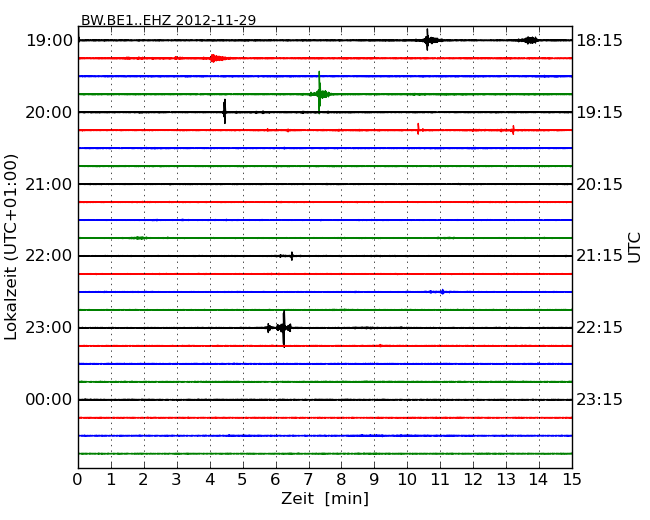
Task: Click x-axis tick label 4
Action: click(x=210, y=479)
